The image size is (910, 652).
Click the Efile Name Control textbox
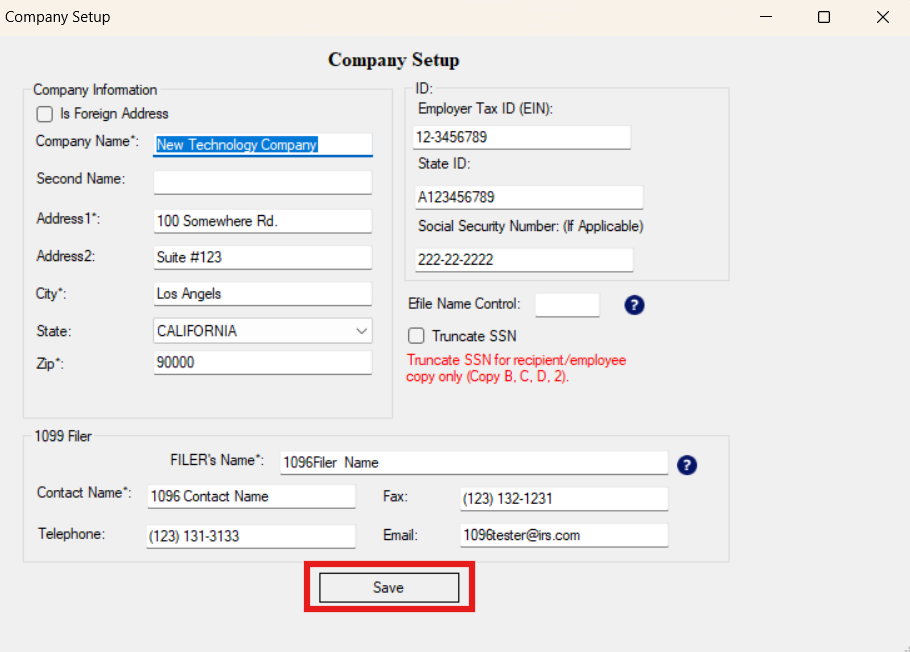(567, 305)
